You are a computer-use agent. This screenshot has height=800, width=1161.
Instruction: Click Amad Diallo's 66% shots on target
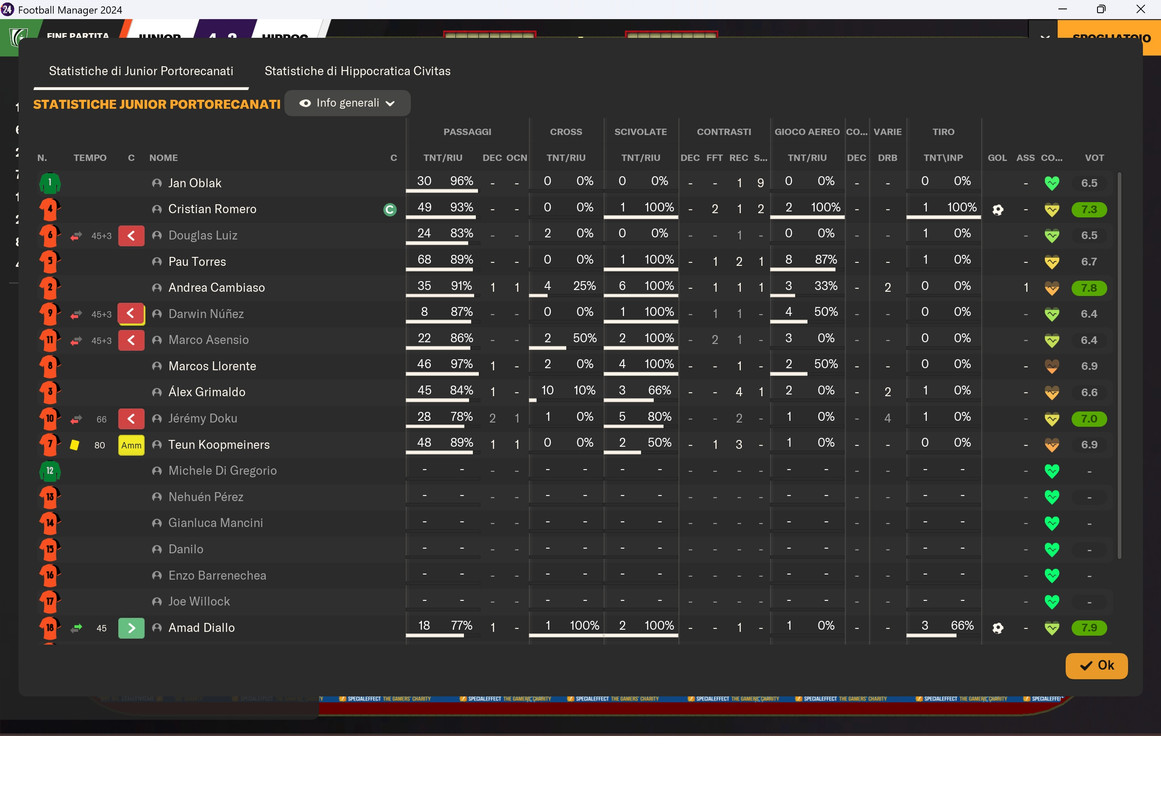click(962, 626)
